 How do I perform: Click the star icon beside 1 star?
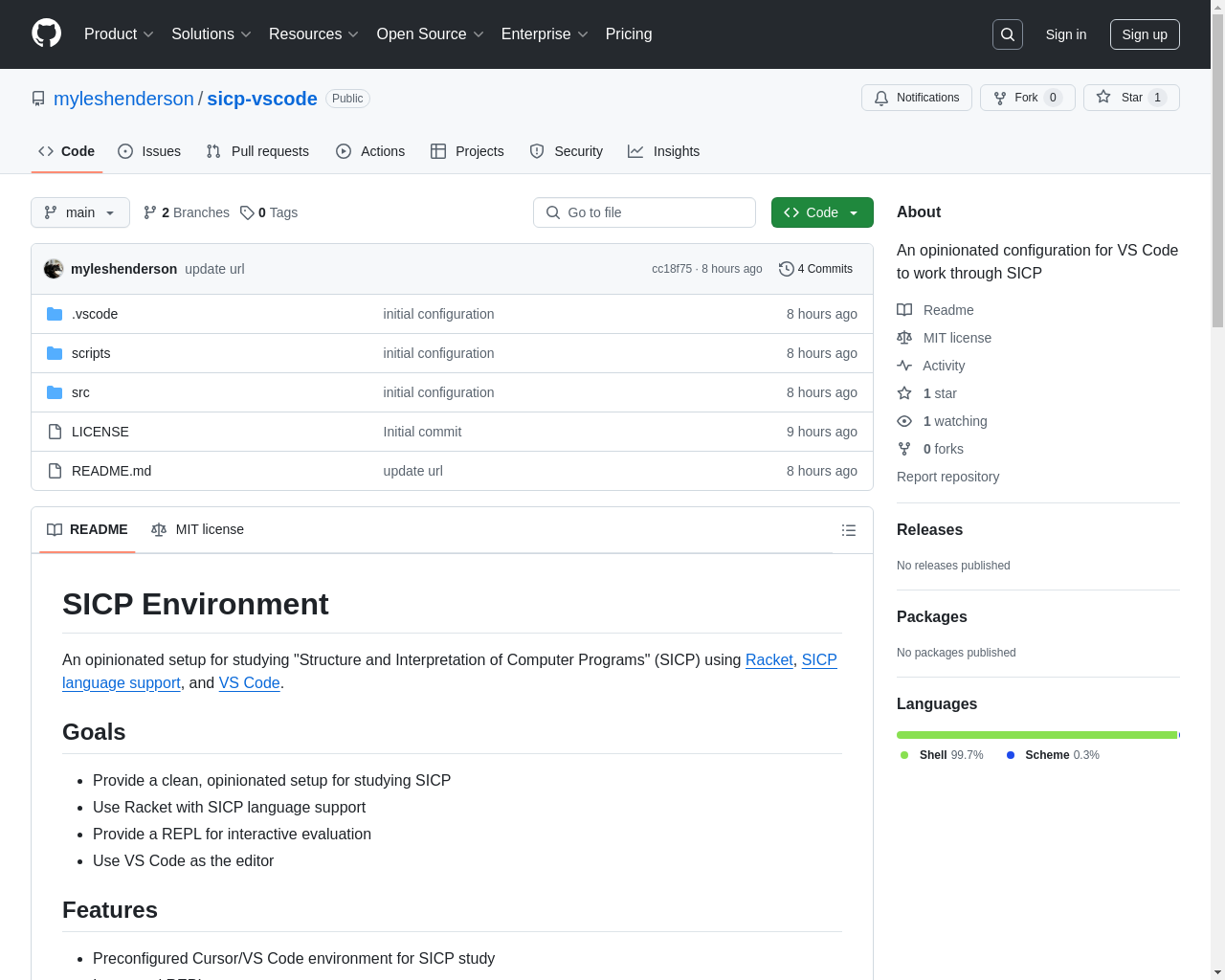point(904,393)
